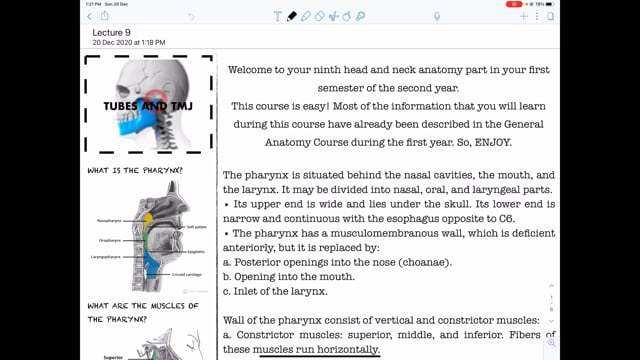Go back to the notes library
This screenshot has height=360, width=640.
89,16
